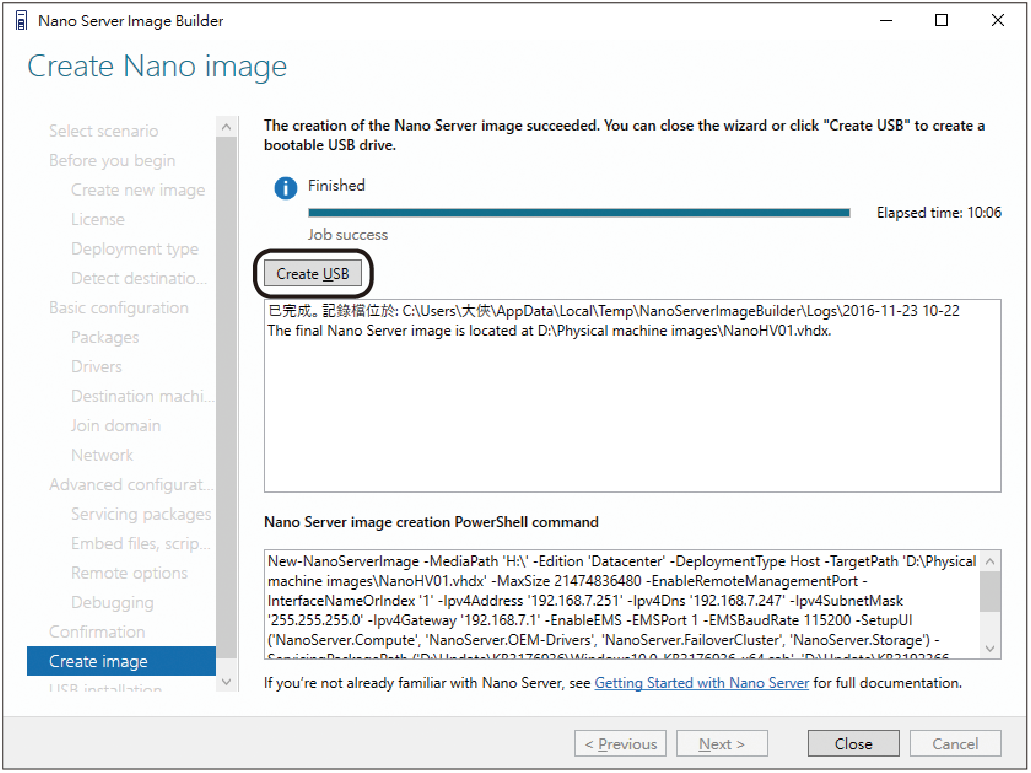The image size is (1031, 773).
Task: Go to Create new image step
Action: (138, 190)
